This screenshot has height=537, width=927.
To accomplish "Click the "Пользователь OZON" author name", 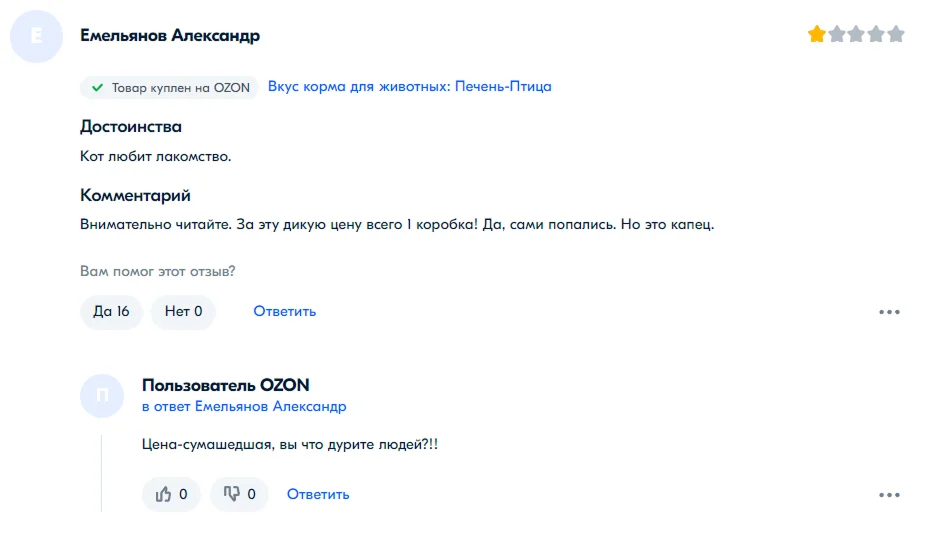I will pos(226,385).
